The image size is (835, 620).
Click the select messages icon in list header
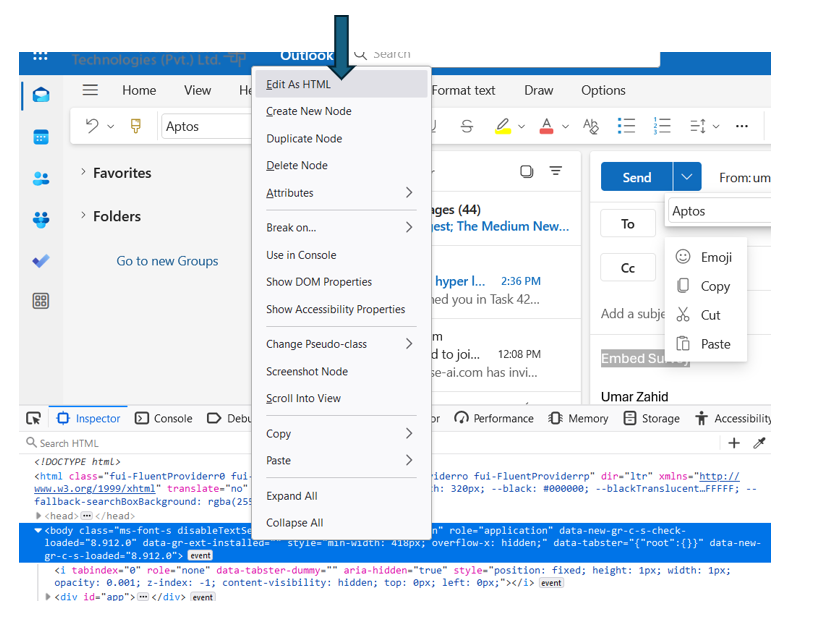pyautogui.click(x=527, y=172)
